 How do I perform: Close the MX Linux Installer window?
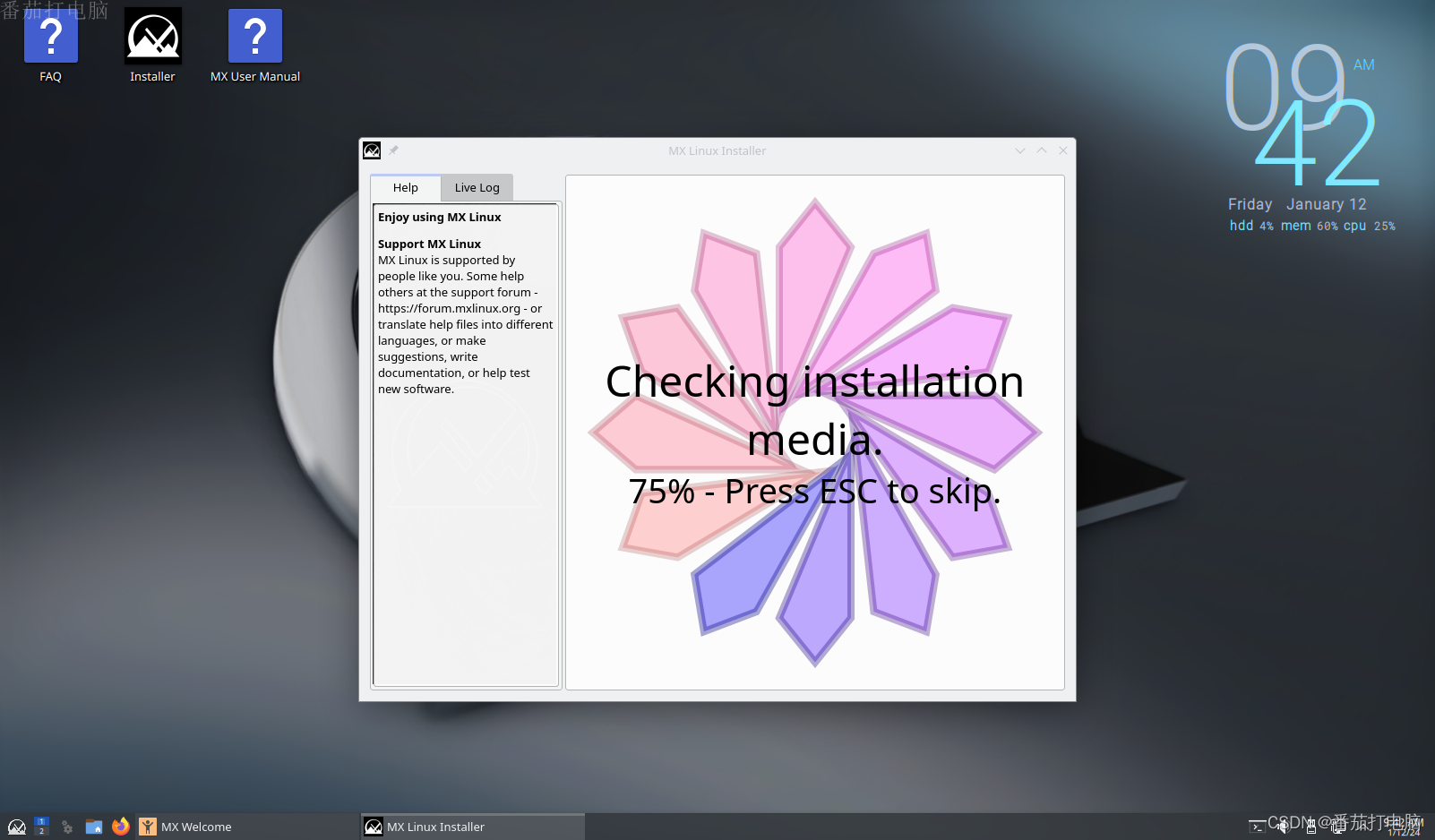tap(1063, 150)
